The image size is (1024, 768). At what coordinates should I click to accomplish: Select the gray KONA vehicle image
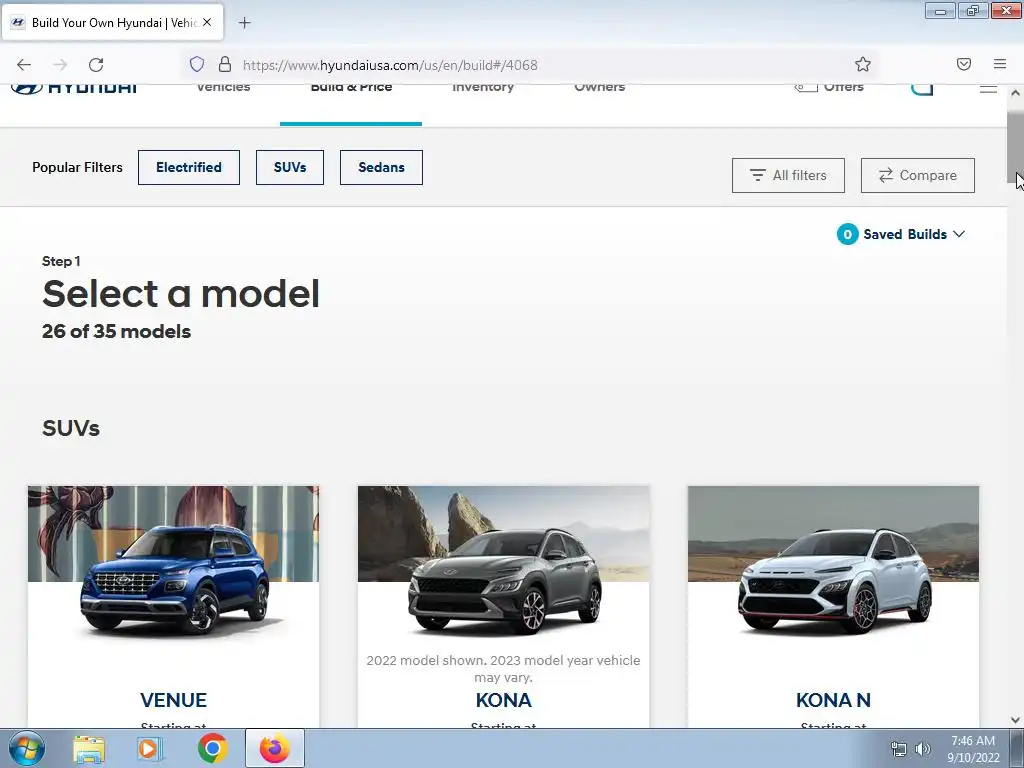(504, 580)
